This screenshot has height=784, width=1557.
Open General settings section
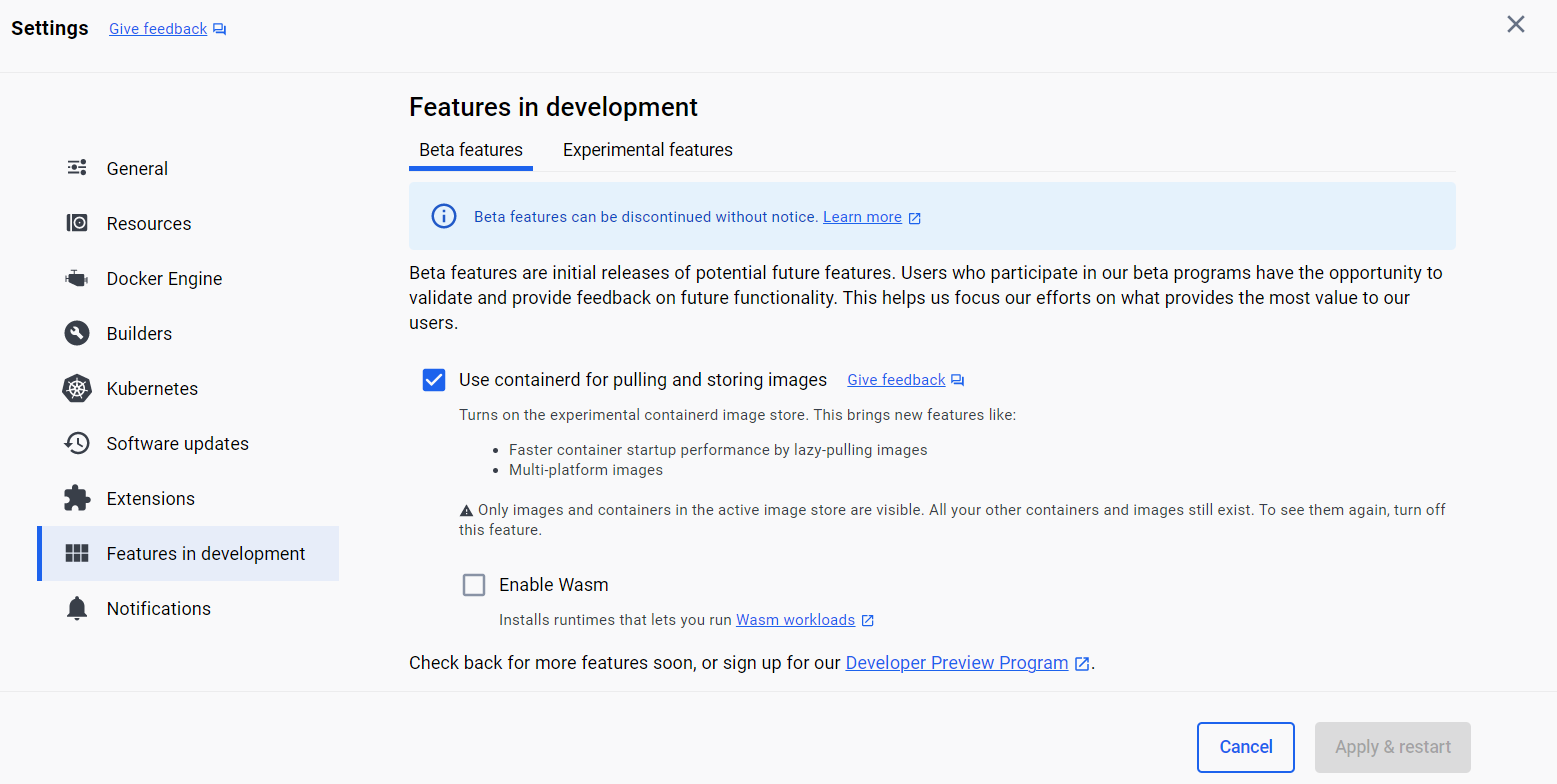[x=188, y=168]
